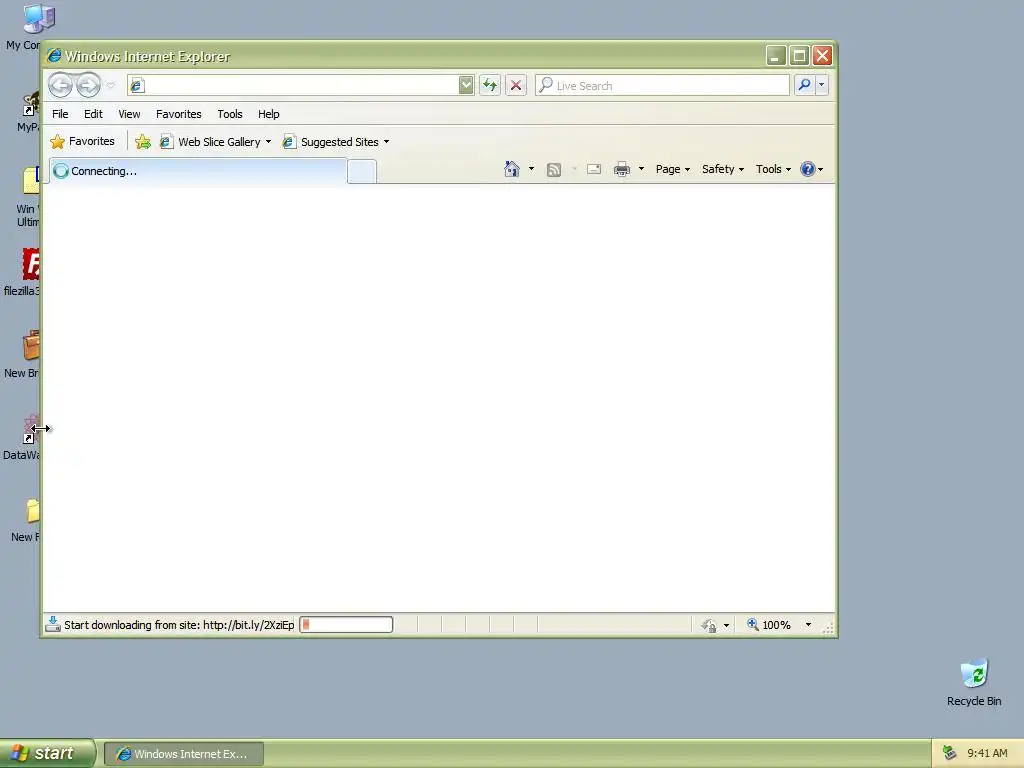Click the Favorites star button
The image size is (1024, 768).
click(x=83, y=141)
